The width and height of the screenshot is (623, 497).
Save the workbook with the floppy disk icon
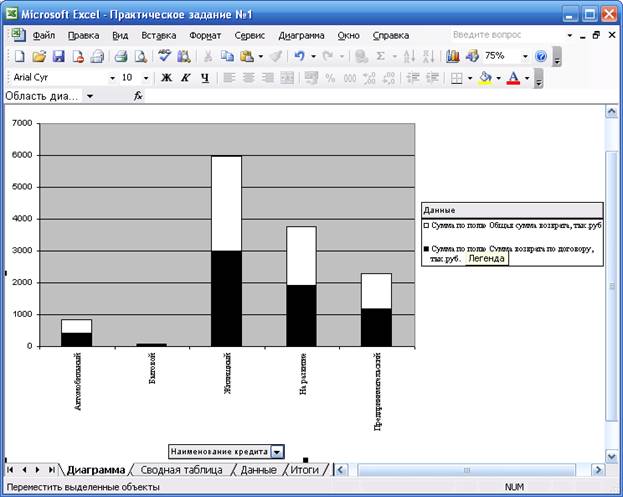(58, 57)
